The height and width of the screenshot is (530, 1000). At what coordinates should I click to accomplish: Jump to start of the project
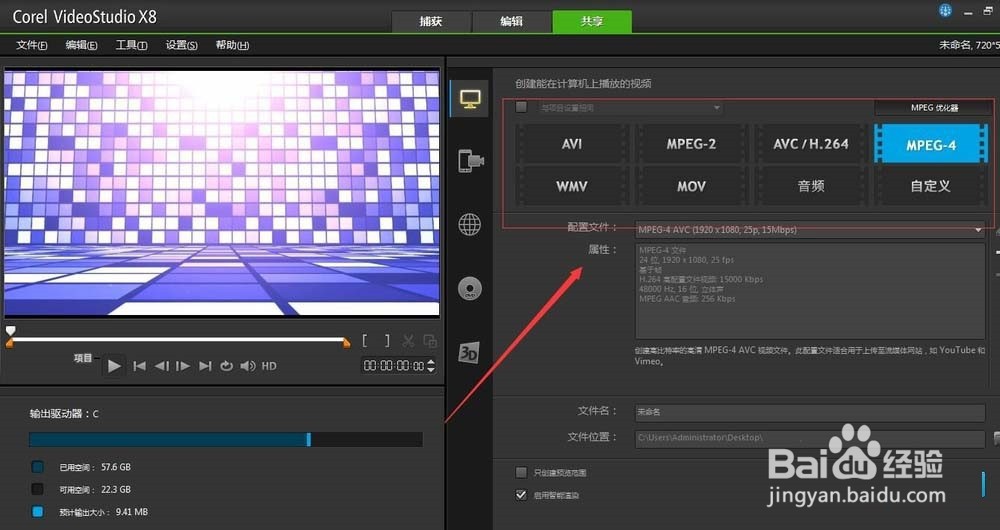coord(139,366)
